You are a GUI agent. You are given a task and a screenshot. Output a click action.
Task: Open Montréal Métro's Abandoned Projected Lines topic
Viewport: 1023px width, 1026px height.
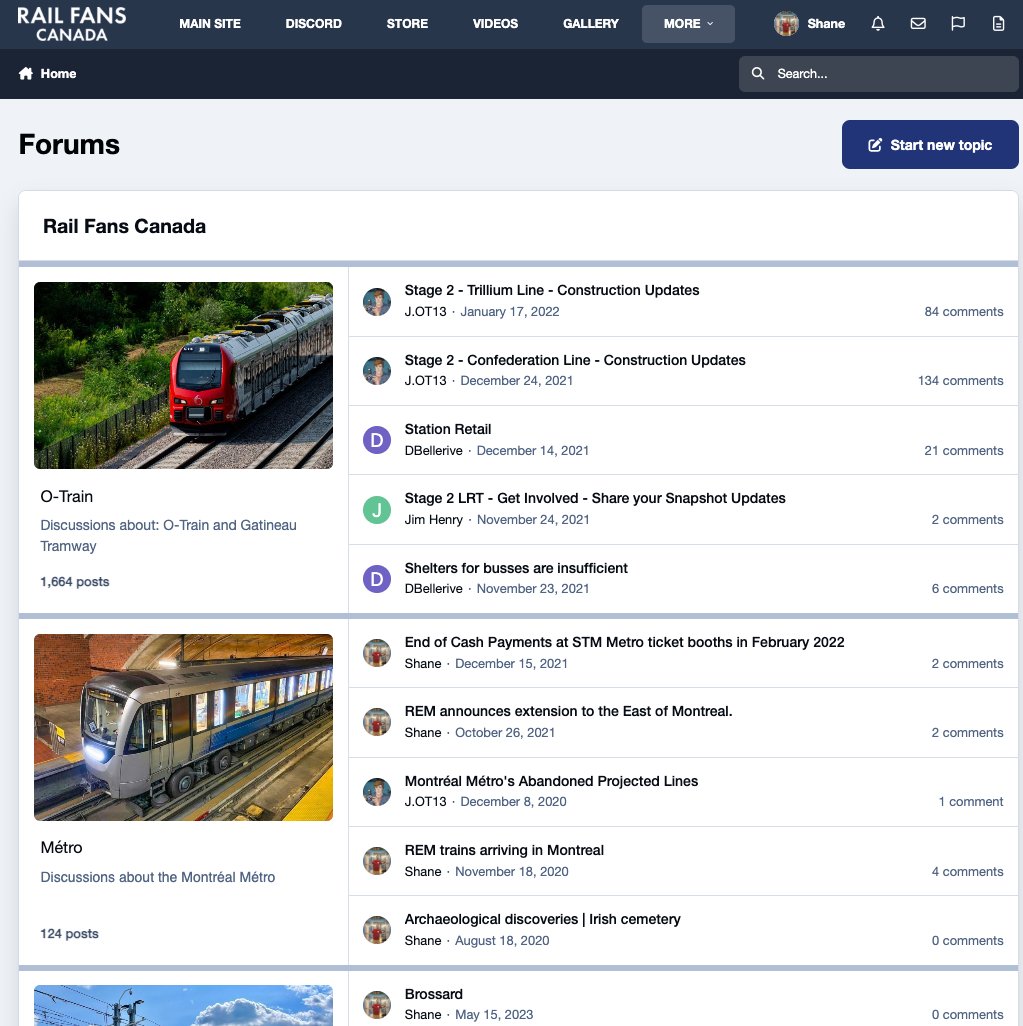pyautogui.click(x=551, y=781)
